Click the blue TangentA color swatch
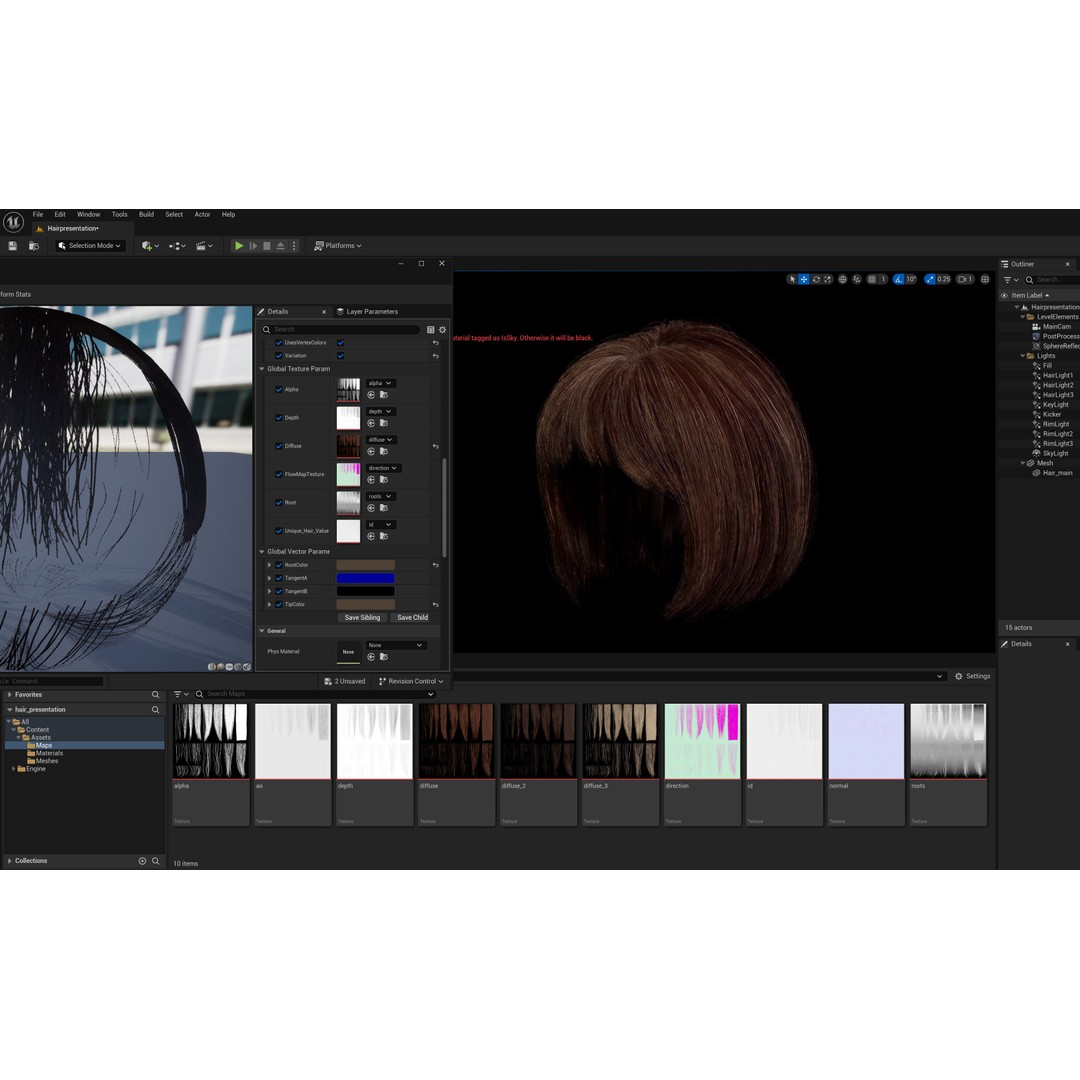The width and height of the screenshot is (1080, 1080). point(368,577)
